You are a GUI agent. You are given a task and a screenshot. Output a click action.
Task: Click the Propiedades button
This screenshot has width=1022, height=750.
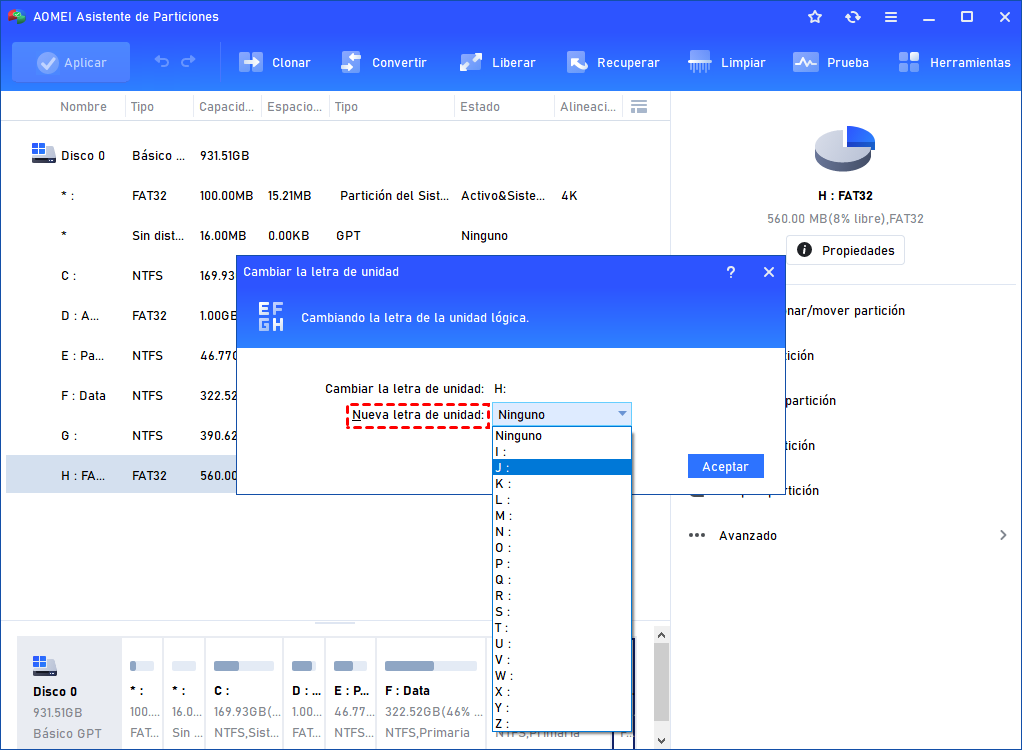coord(845,250)
